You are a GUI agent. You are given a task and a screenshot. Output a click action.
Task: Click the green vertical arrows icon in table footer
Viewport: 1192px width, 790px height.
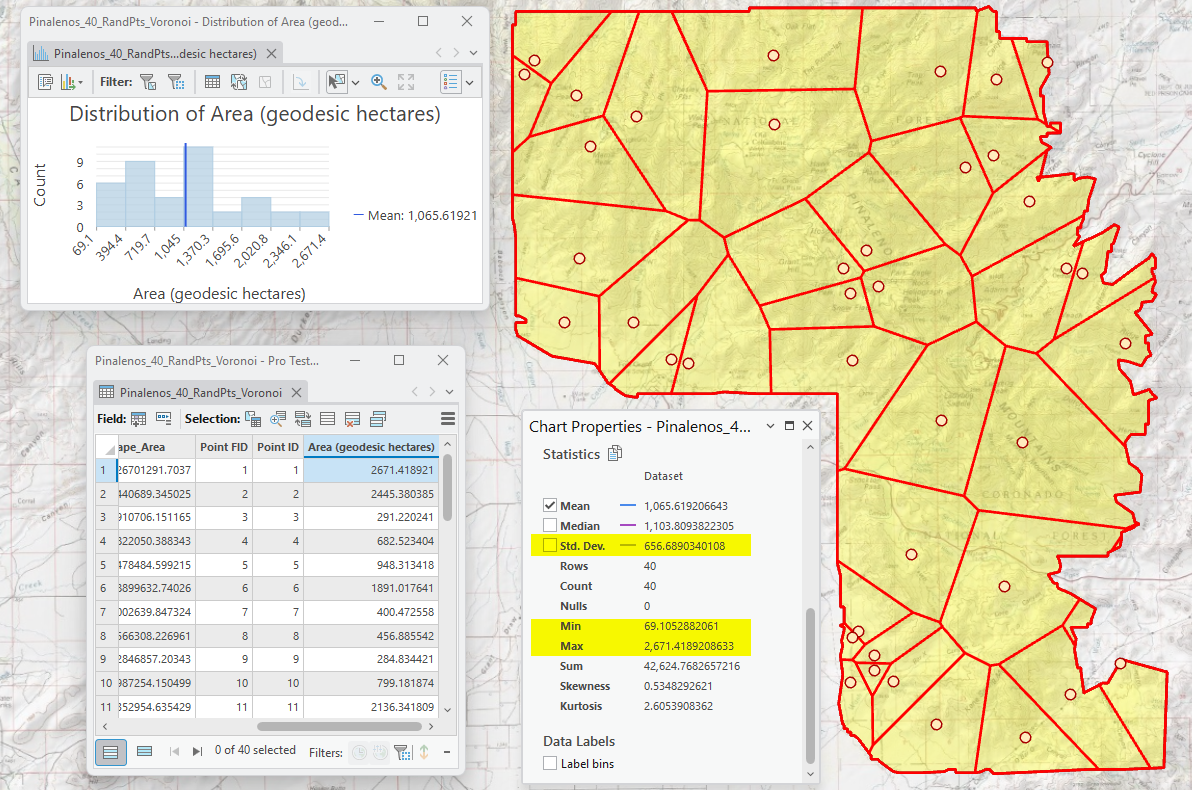pos(424,752)
